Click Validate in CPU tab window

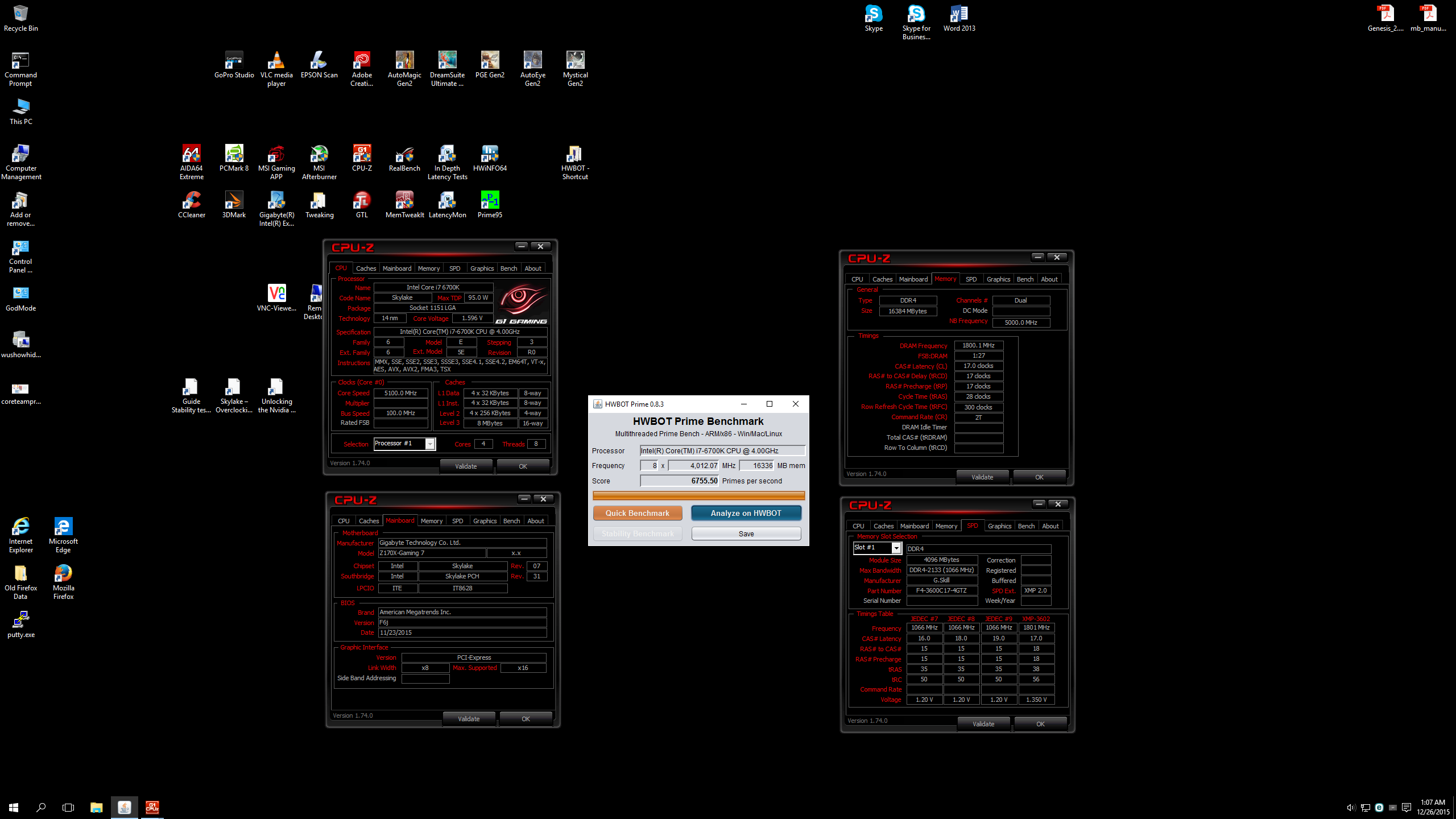466,466
